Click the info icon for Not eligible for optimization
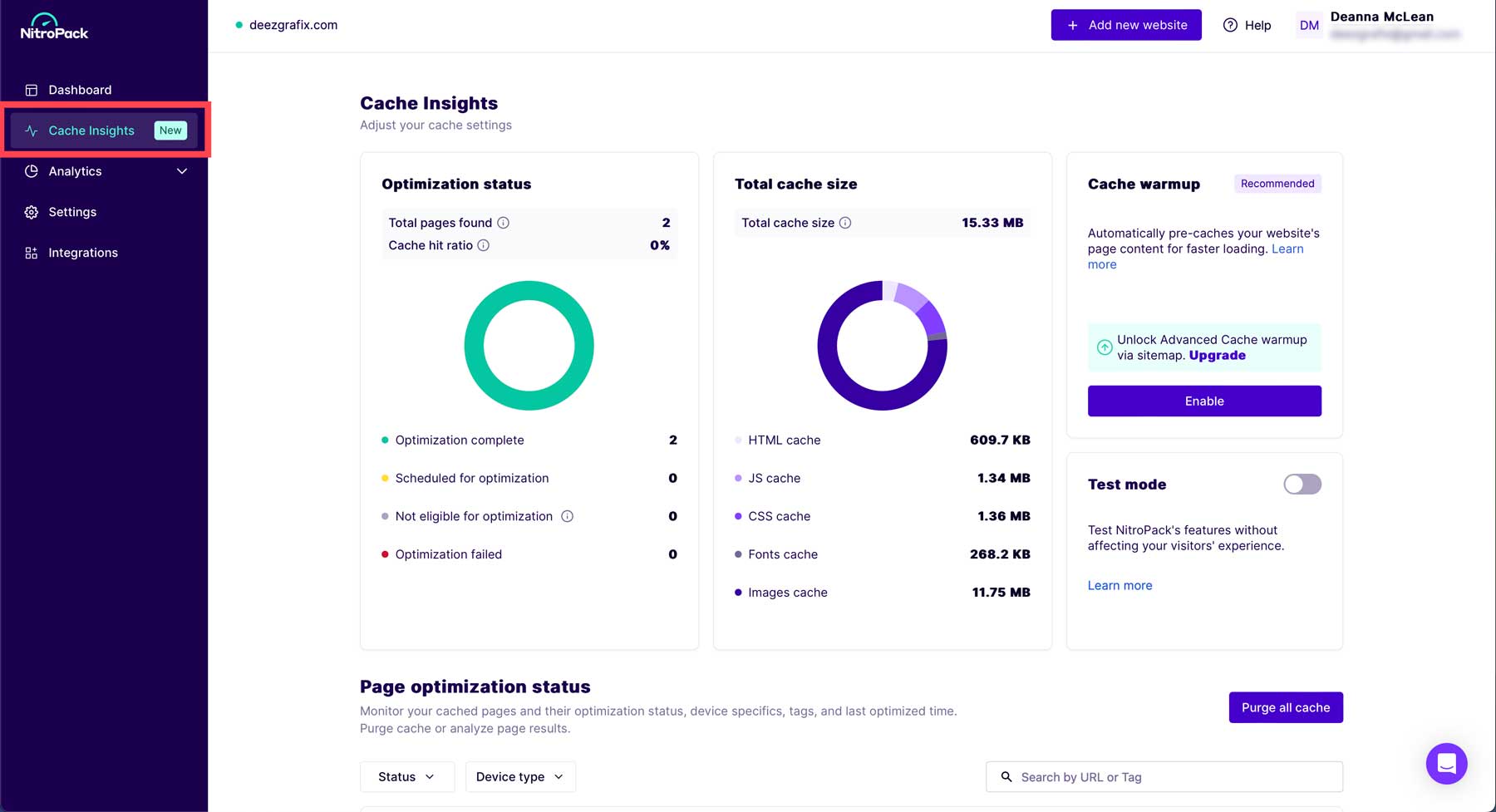Viewport: 1496px width, 812px height. coord(568,516)
